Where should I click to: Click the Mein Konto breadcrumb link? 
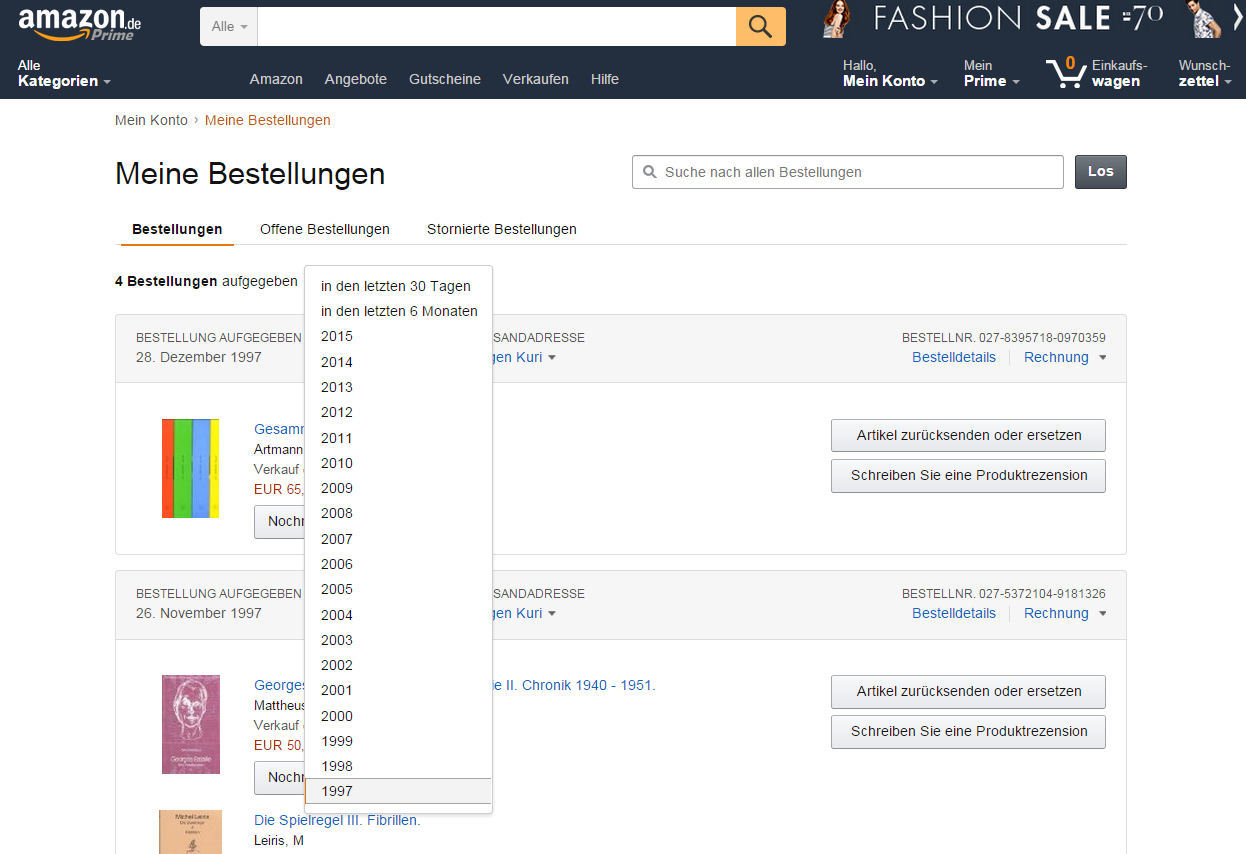pos(151,120)
